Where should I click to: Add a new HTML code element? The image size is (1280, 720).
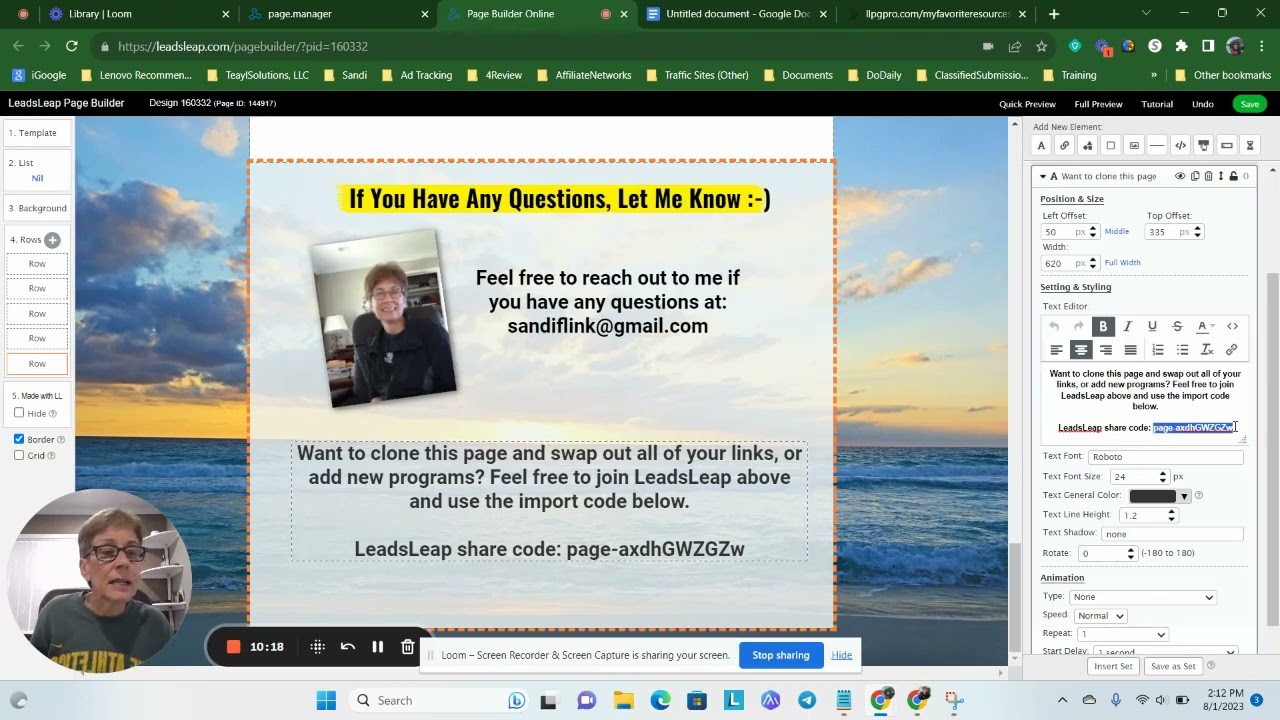click(1180, 146)
